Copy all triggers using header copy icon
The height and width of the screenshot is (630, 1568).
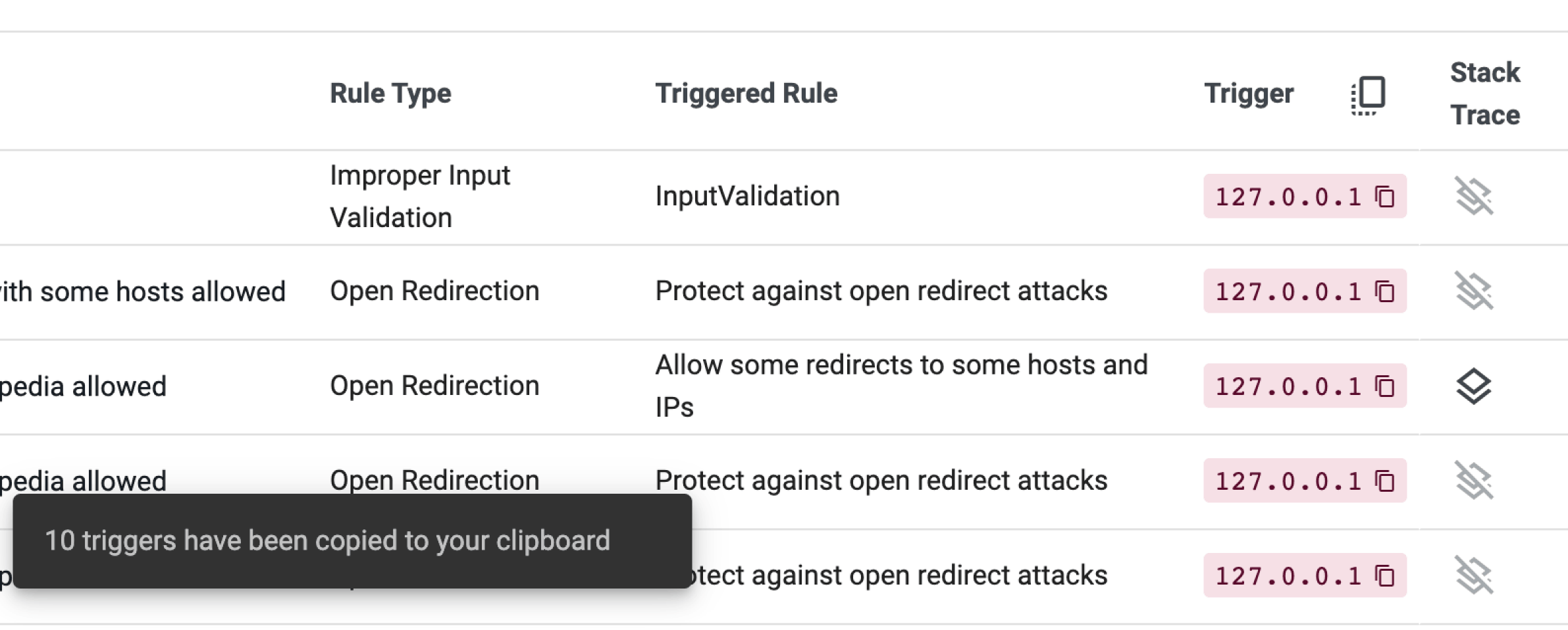point(1368,95)
